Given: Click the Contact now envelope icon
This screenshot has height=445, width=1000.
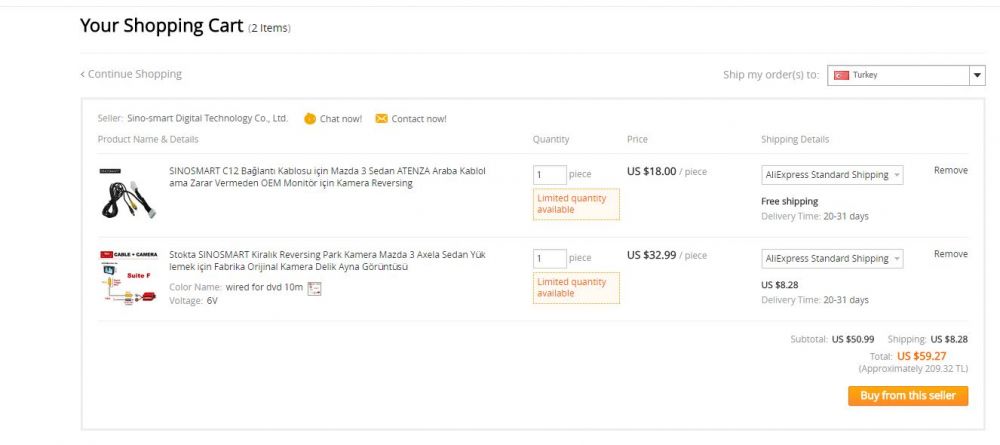Looking at the screenshot, I should (381, 119).
